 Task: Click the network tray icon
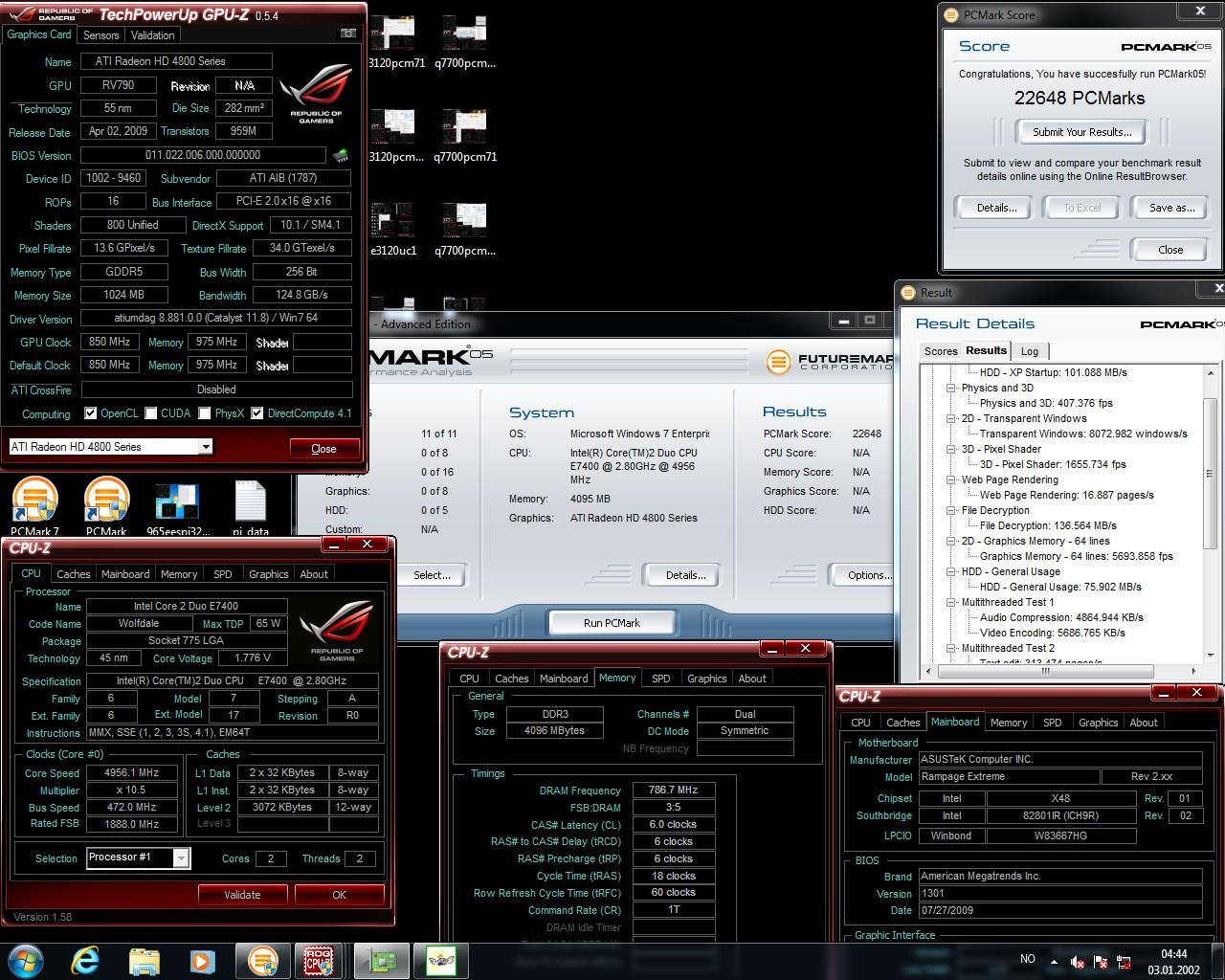pos(1124,961)
